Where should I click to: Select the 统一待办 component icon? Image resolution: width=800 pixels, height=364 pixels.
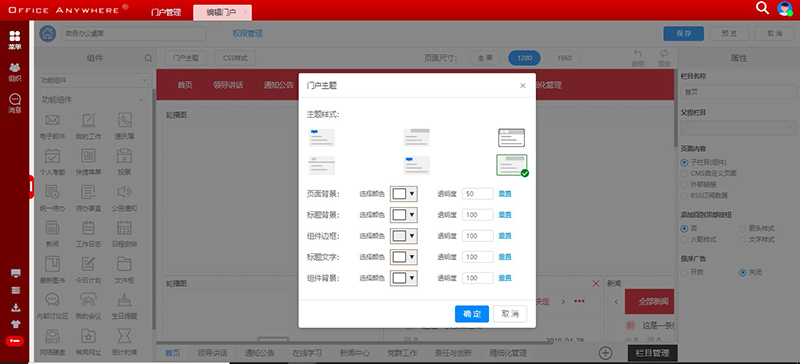[x=53, y=192]
